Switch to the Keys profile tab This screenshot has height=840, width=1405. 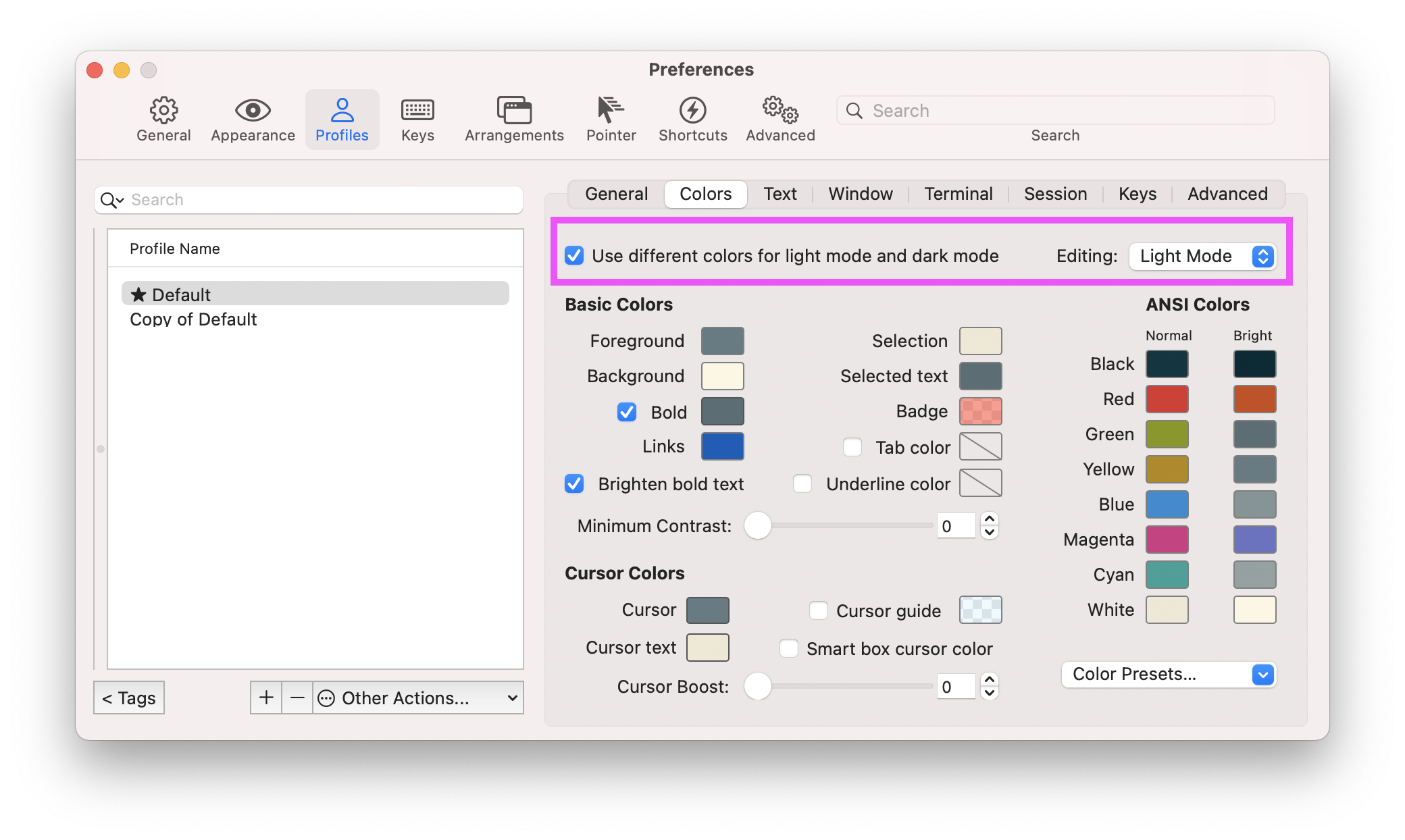click(1138, 194)
